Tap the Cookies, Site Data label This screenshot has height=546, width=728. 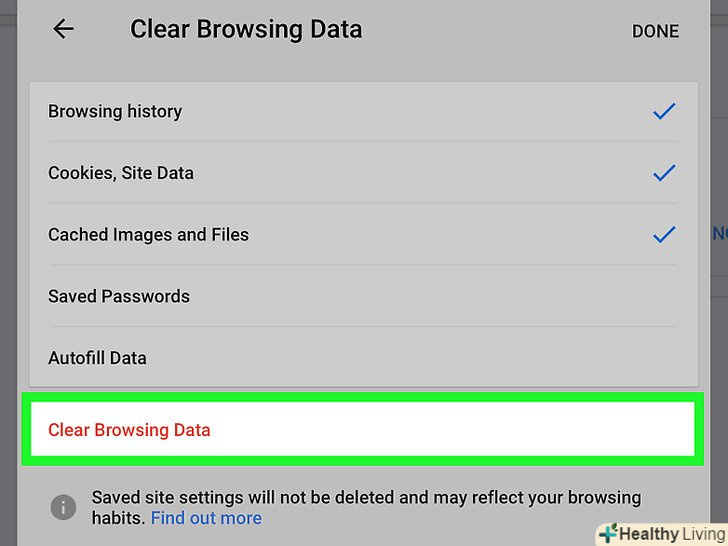[121, 173]
